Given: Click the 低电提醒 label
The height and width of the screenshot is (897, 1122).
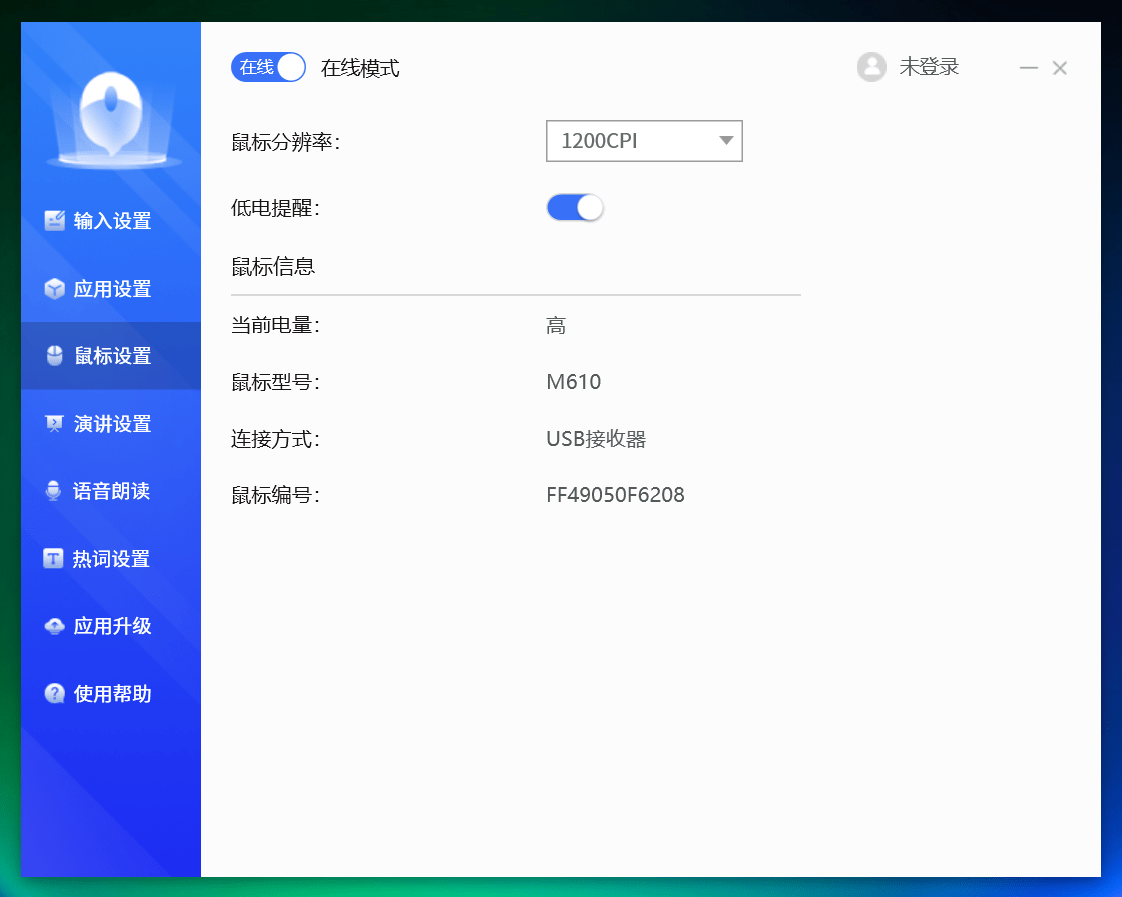Looking at the screenshot, I should pyautogui.click(x=275, y=208).
